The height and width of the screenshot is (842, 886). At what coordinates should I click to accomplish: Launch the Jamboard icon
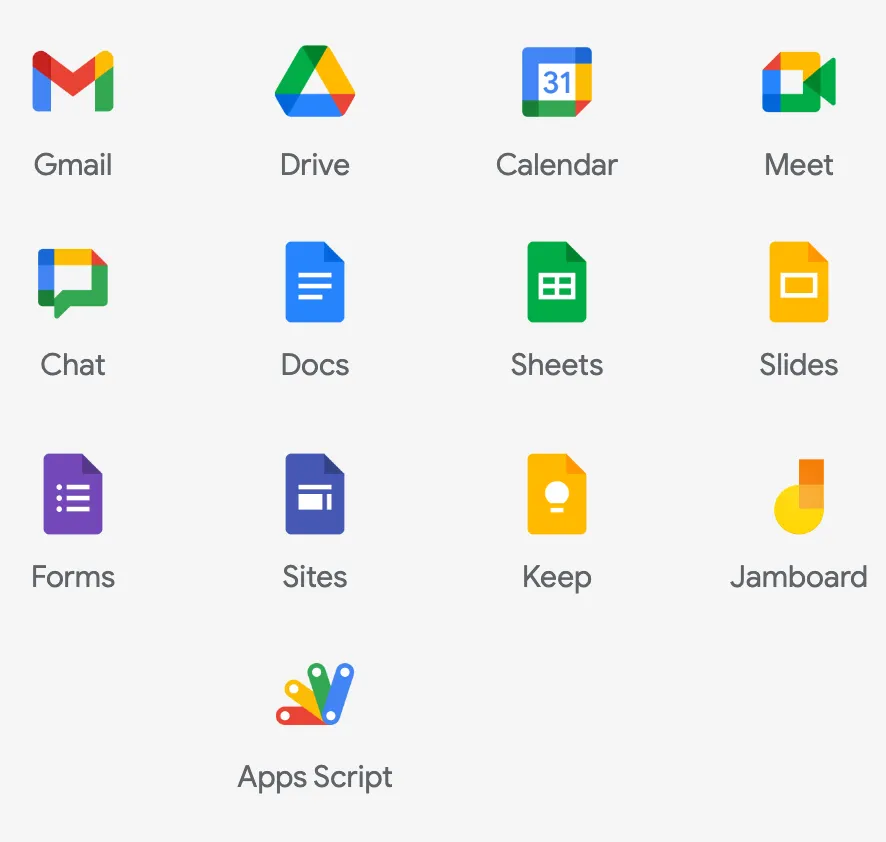coord(798,497)
